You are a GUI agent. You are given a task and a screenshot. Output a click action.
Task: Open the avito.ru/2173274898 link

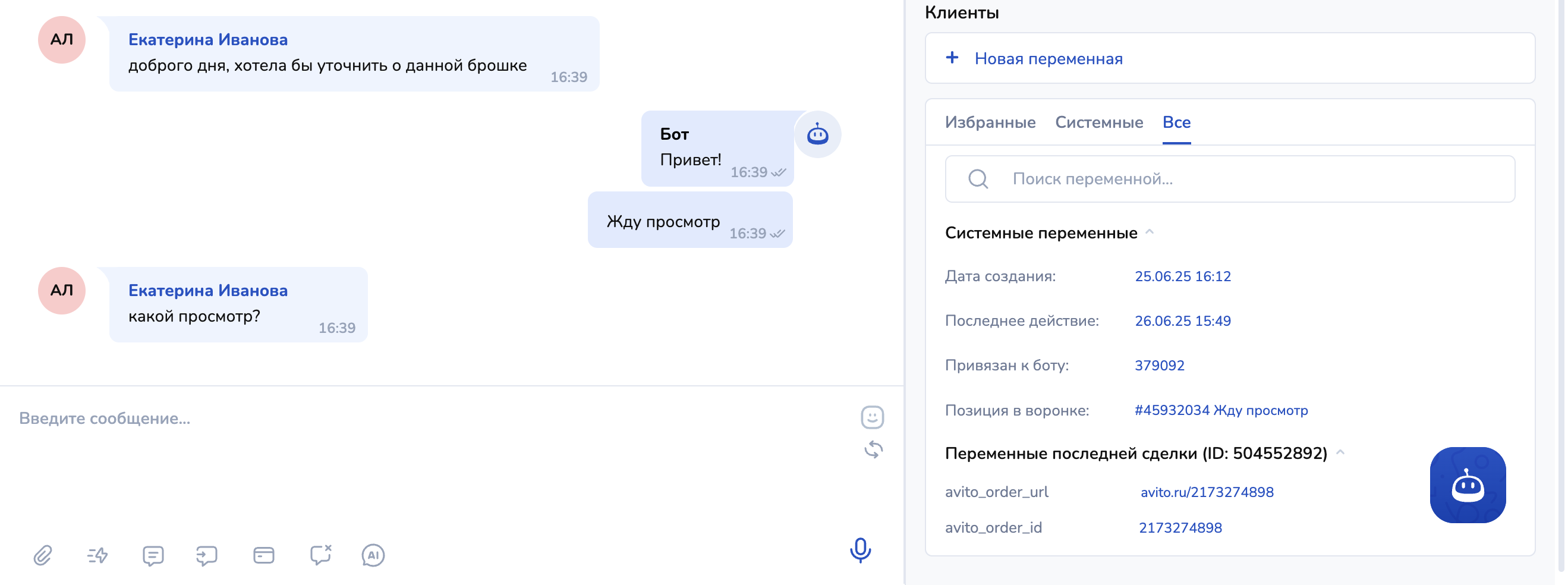pyautogui.click(x=1207, y=492)
